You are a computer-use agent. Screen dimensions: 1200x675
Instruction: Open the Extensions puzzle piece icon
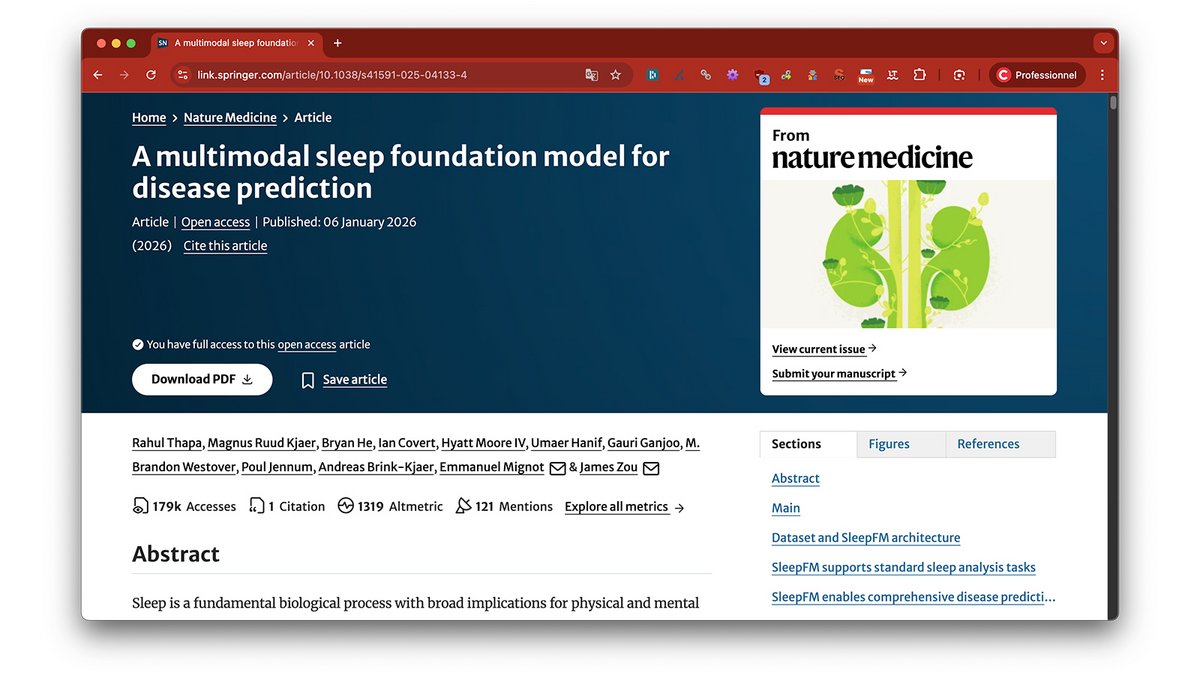point(919,75)
